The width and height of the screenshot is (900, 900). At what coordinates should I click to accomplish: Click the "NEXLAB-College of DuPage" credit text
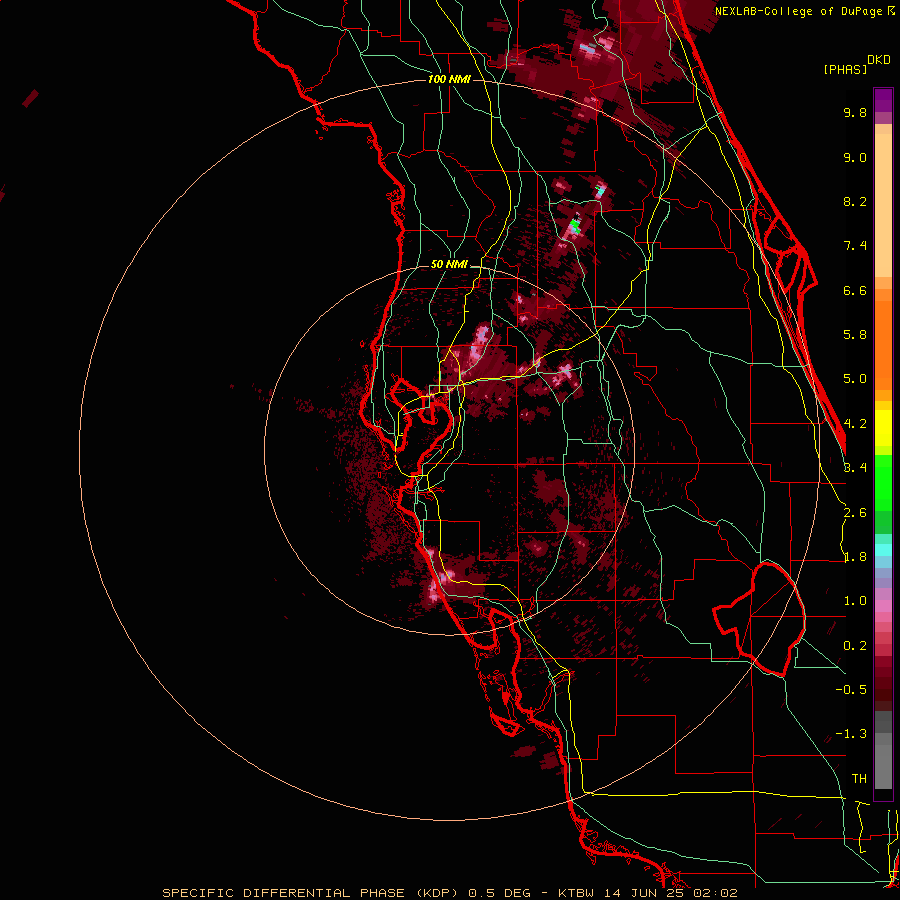(798, 11)
